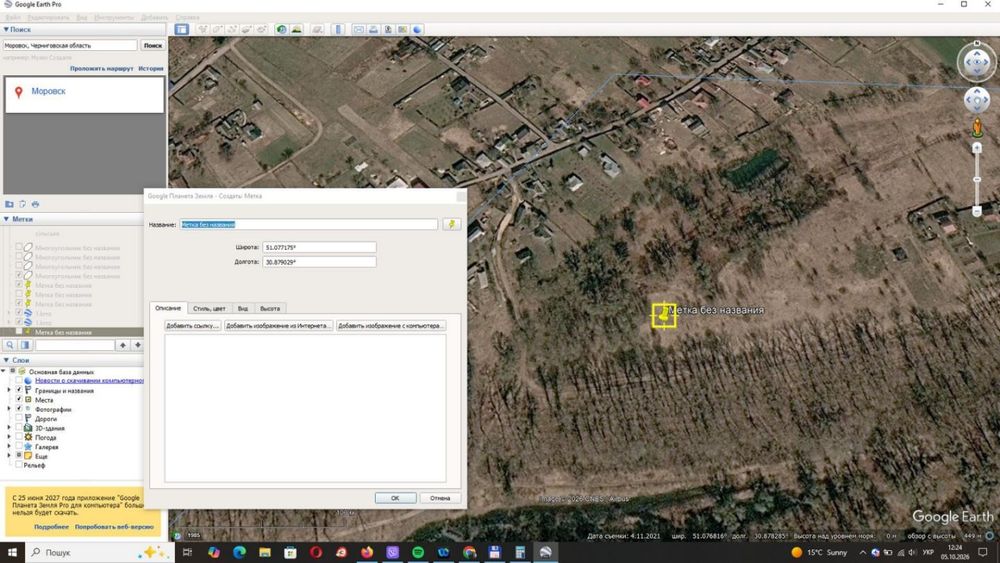
Task: Expand the Галерея layer
Action: pyautogui.click(x=9, y=446)
